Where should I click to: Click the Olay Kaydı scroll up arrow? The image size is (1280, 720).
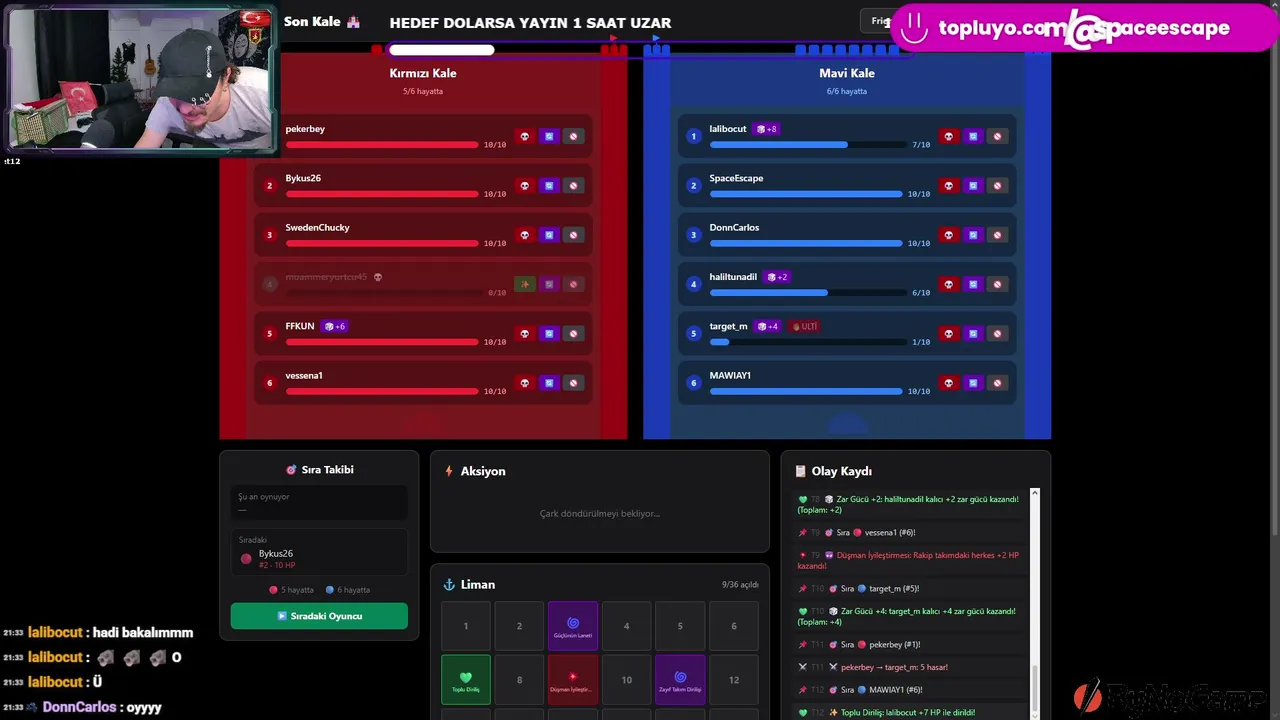(x=1035, y=494)
